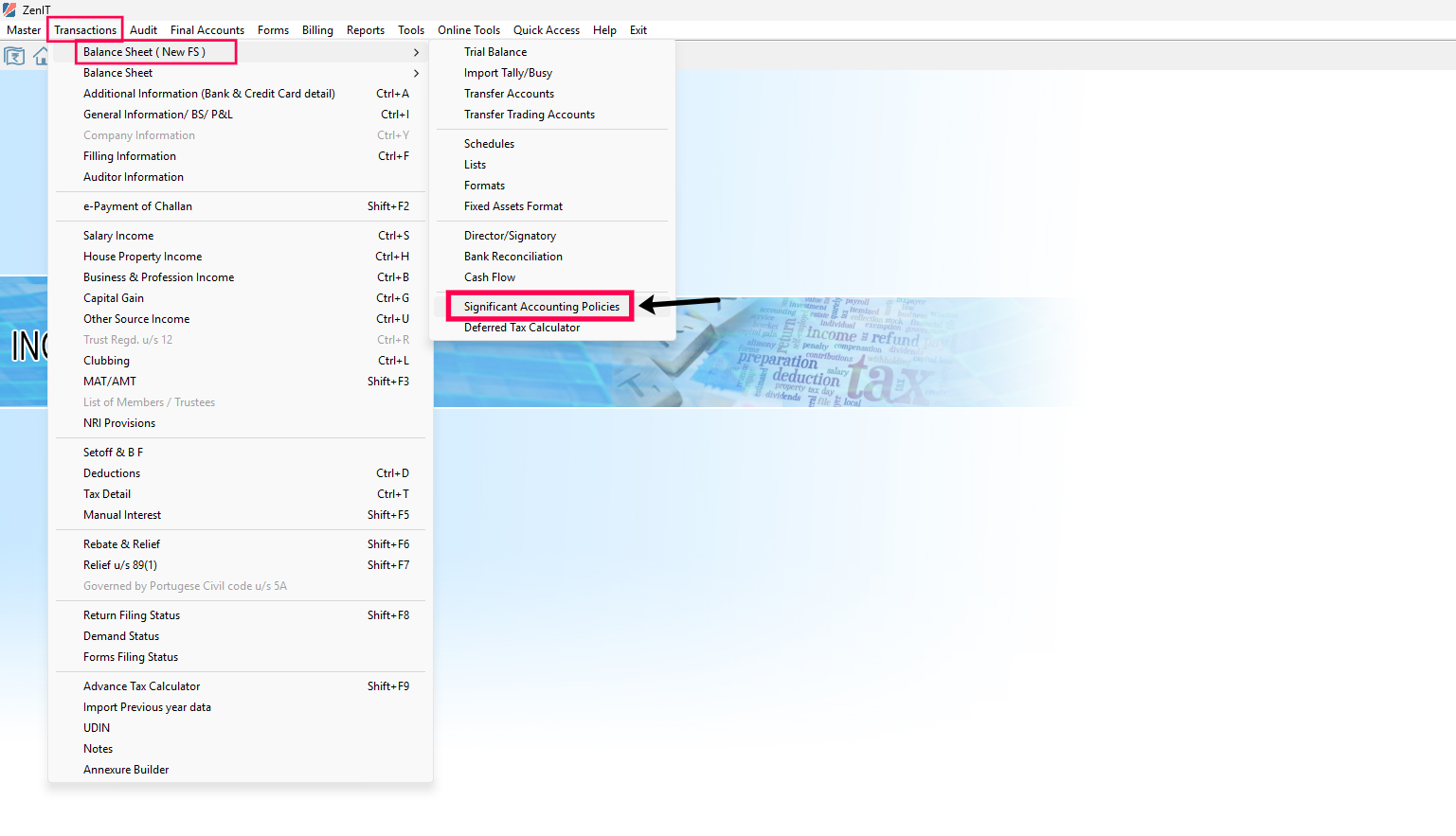Click the rupee ledger toolbar icon

pyautogui.click(x=14, y=57)
